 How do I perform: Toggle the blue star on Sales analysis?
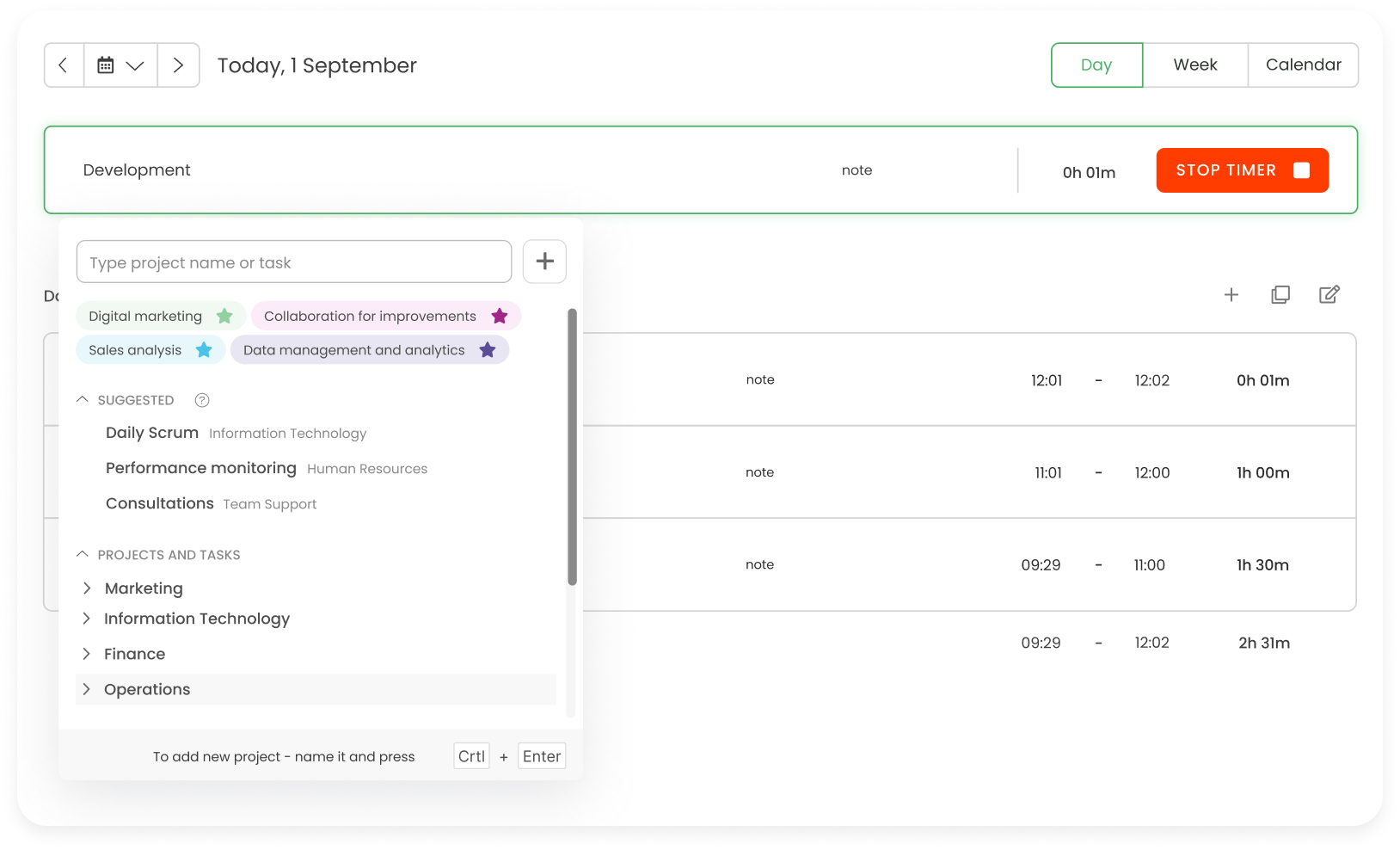204,349
